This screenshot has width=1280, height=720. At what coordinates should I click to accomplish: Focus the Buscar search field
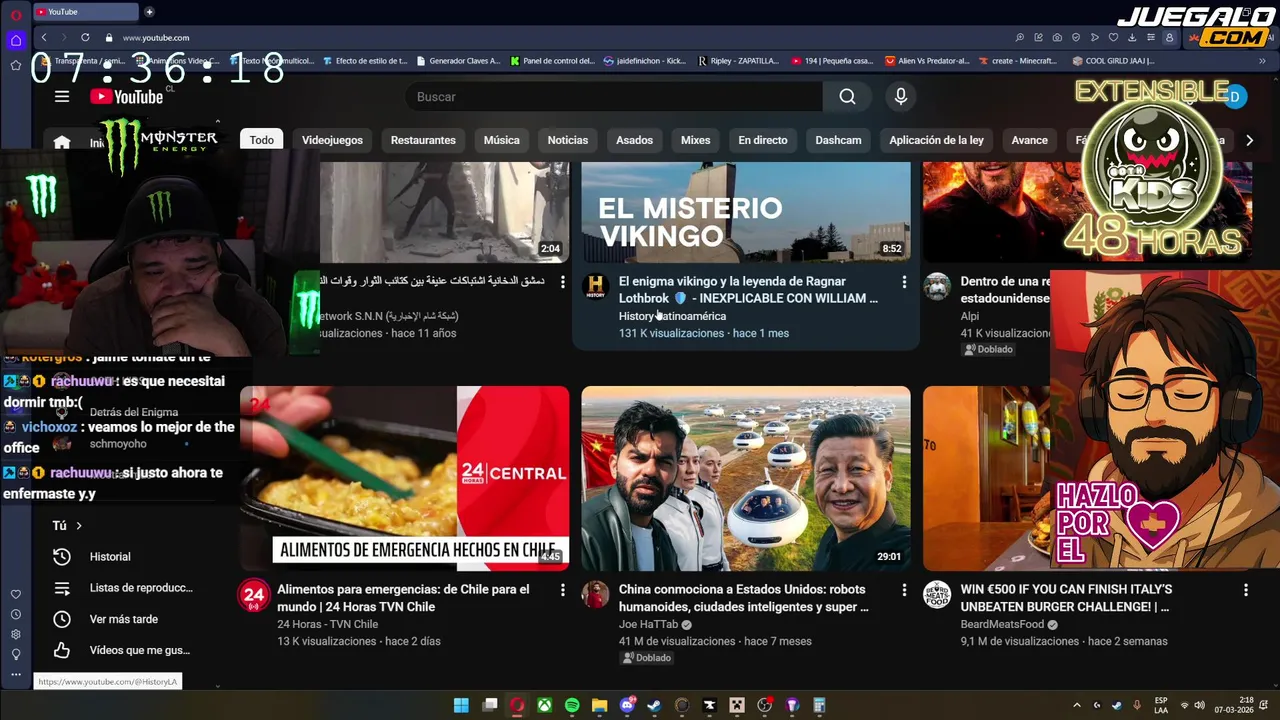point(613,96)
